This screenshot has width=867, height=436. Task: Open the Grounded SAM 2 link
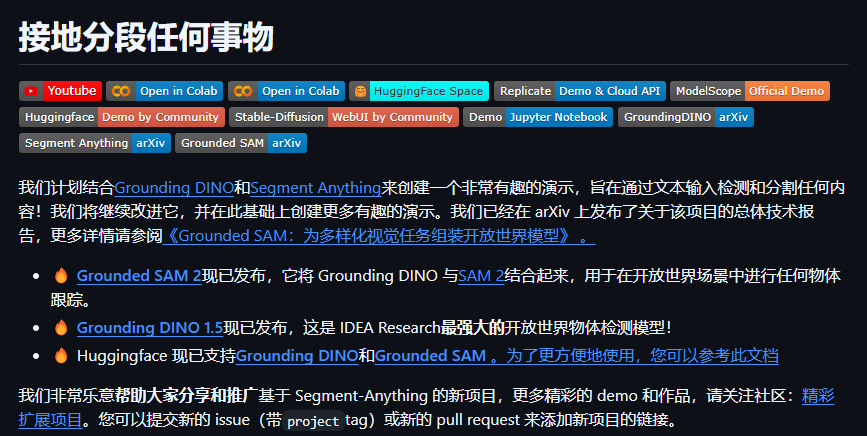point(139,276)
